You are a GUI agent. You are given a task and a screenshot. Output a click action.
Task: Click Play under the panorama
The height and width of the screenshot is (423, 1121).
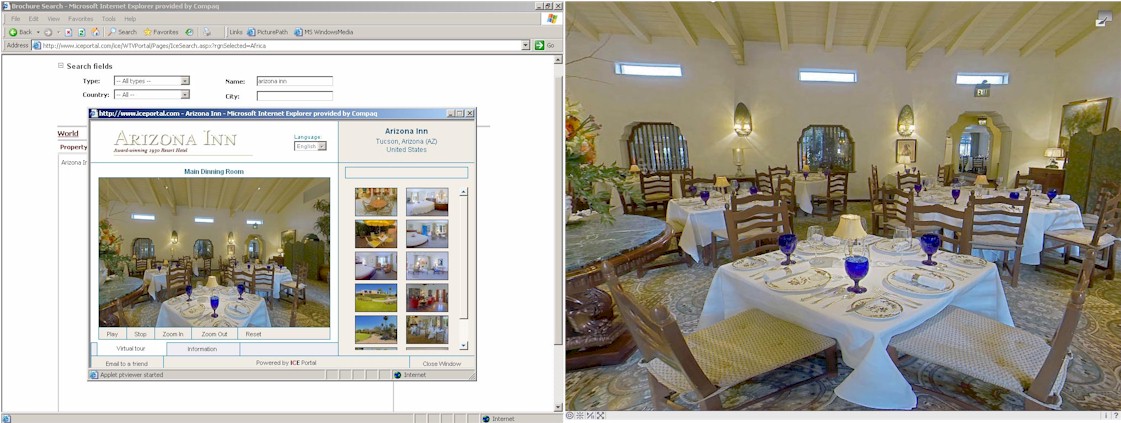point(112,334)
